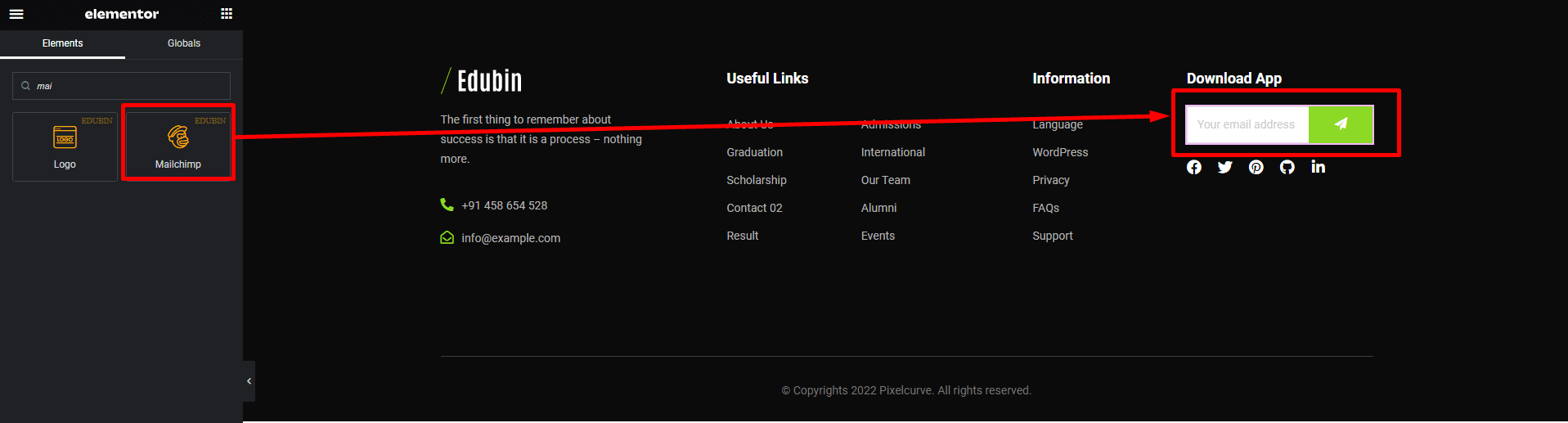Click the Facebook social icon
This screenshot has height=423, width=1568.
click(1194, 167)
